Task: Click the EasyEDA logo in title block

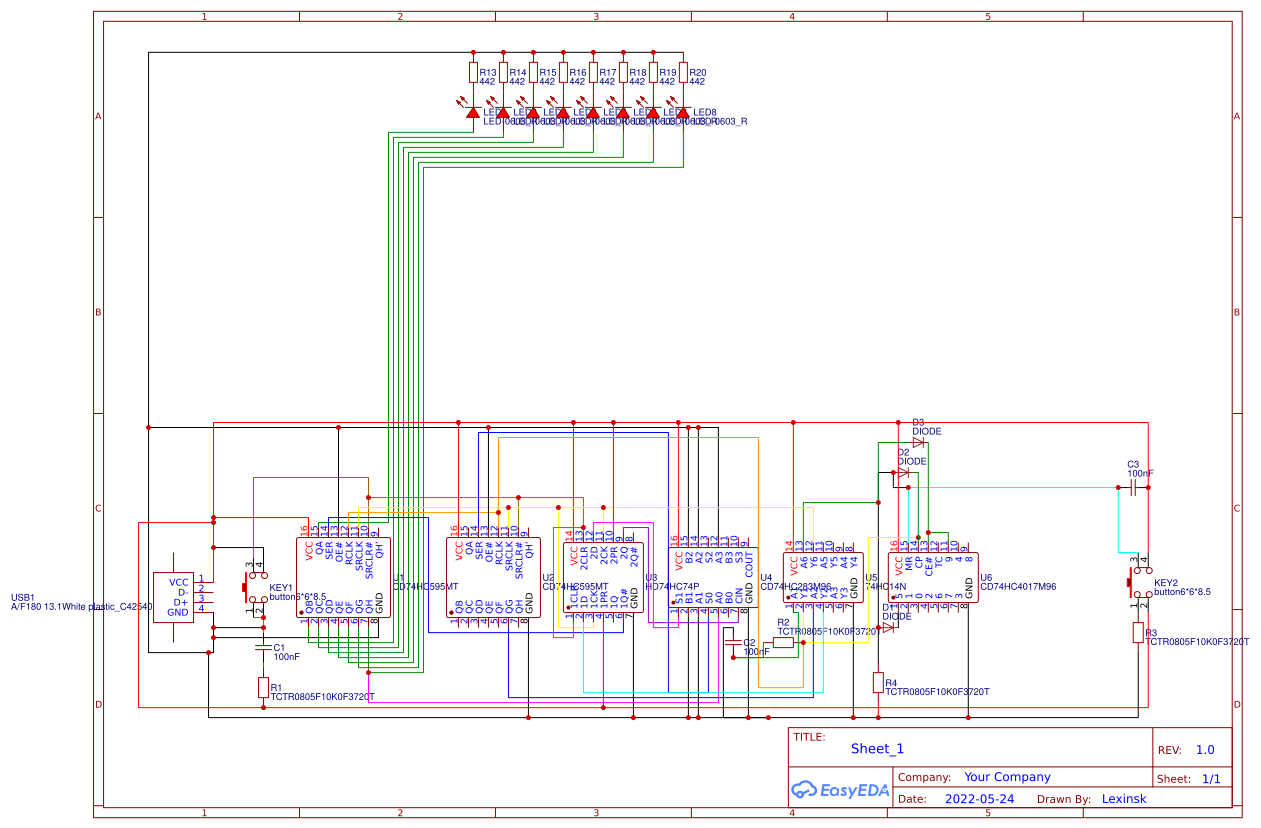Action: 840,789
